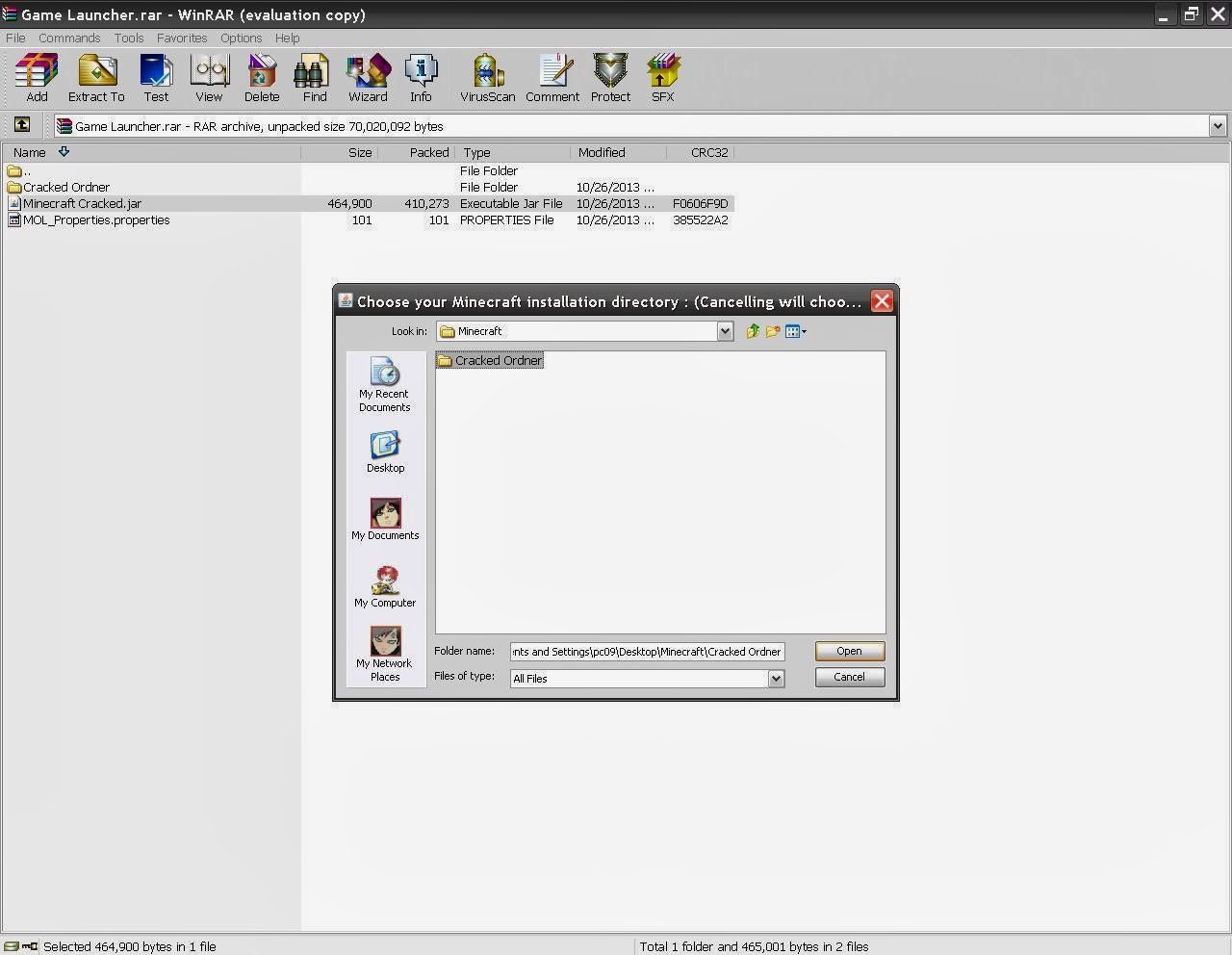Expand the WinRAR archive path dropdown
Image resolution: width=1232 pixels, height=955 pixels.
[1218, 126]
